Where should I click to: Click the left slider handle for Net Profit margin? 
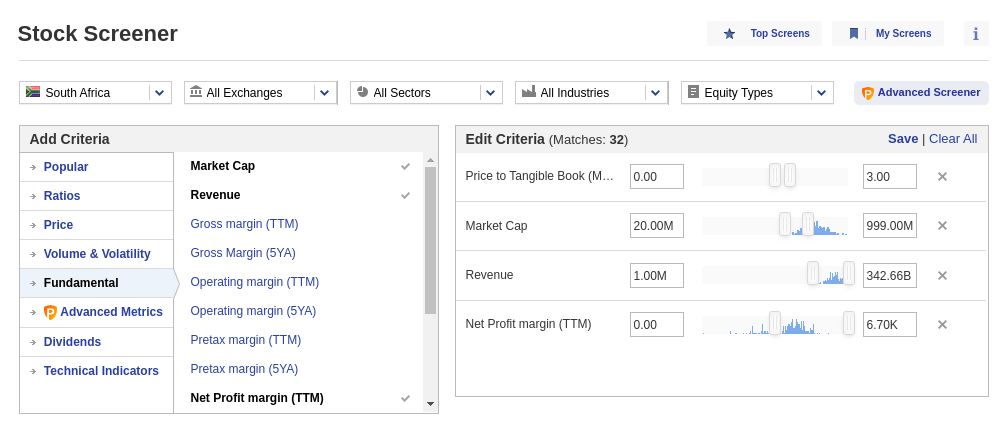pyautogui.click(x=775, y=323)
